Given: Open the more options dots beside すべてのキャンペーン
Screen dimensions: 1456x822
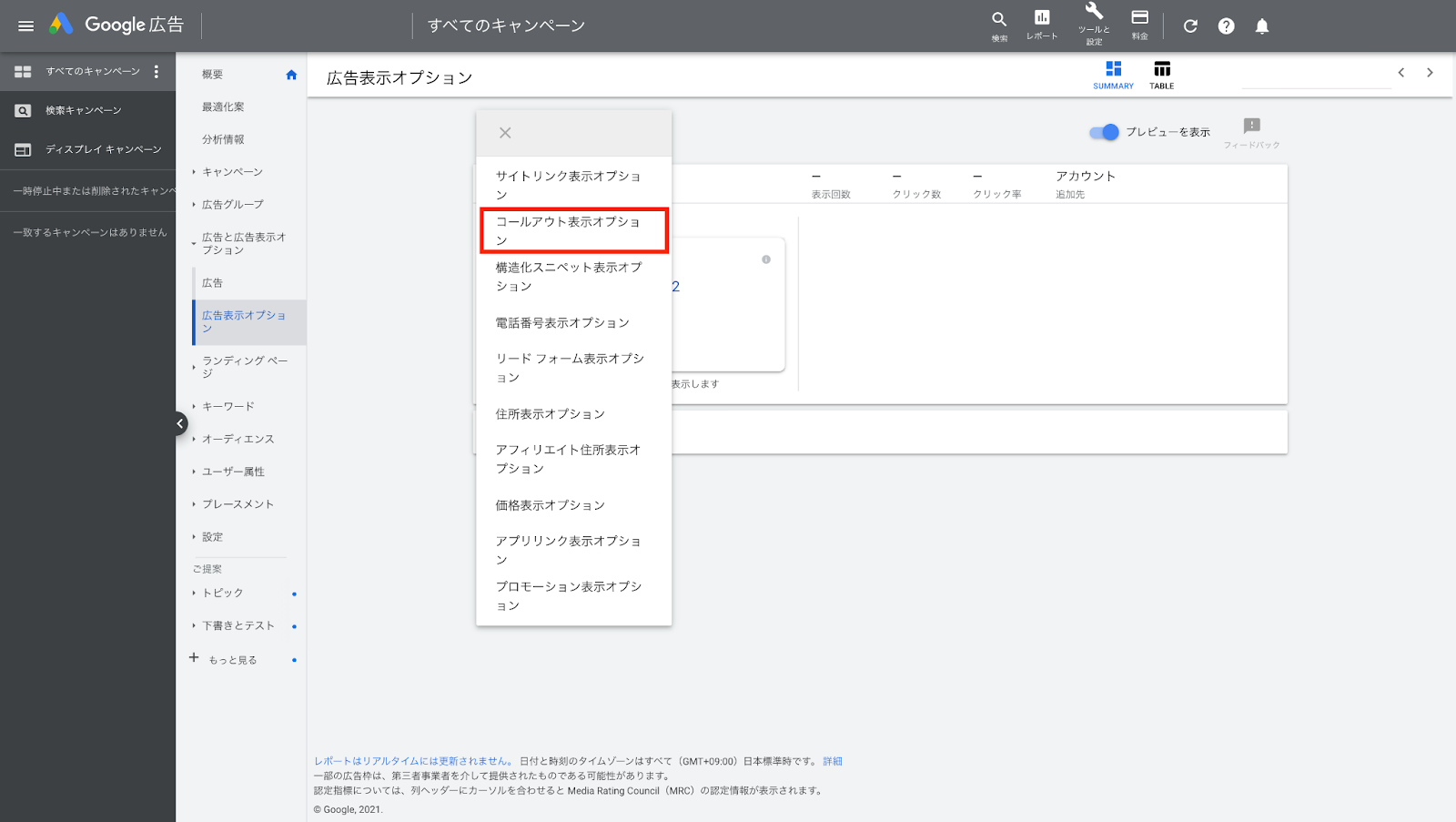Looking at the screenshot, I should coord(157,71).
